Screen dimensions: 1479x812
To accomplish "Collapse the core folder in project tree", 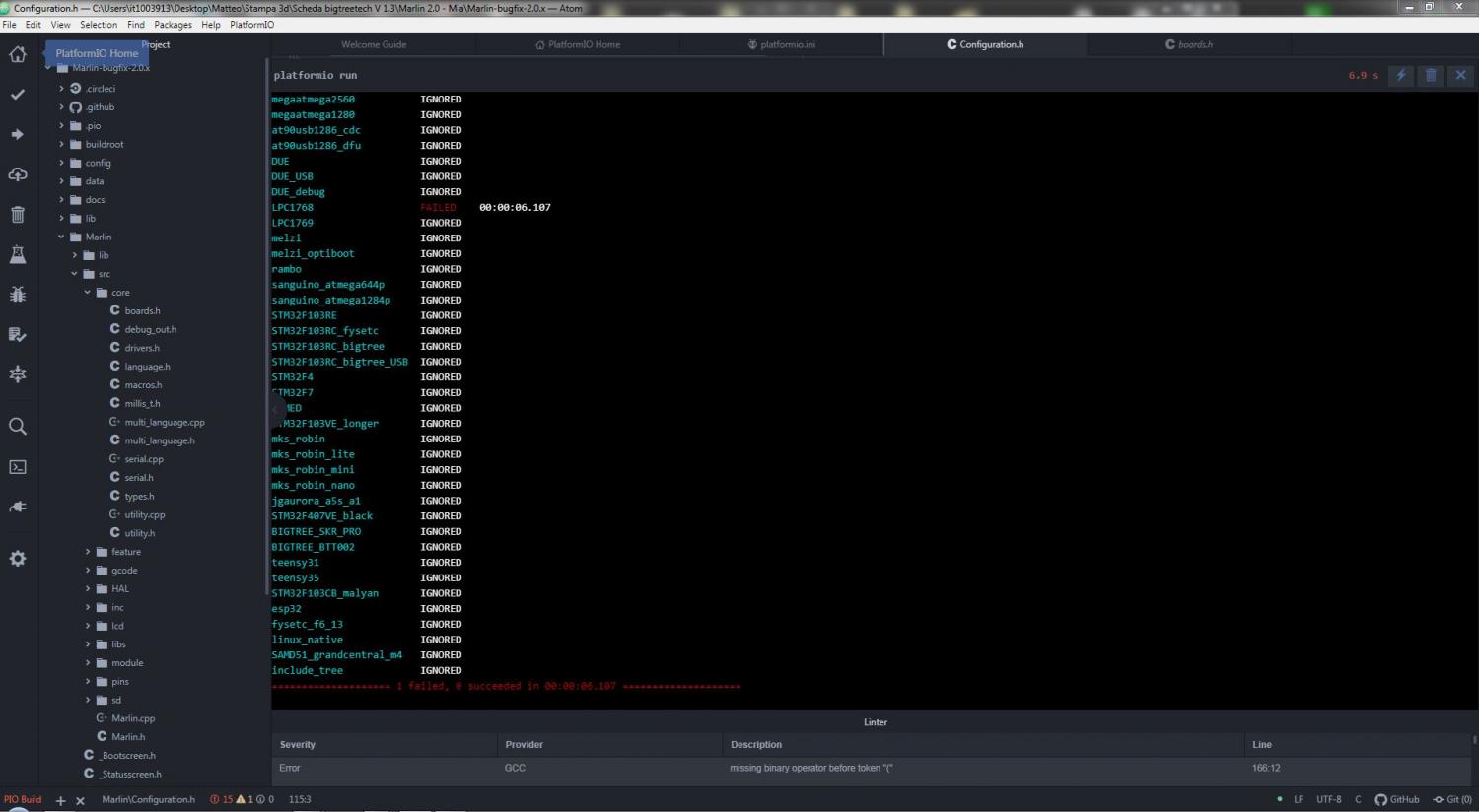I will (x=119, y=293).
